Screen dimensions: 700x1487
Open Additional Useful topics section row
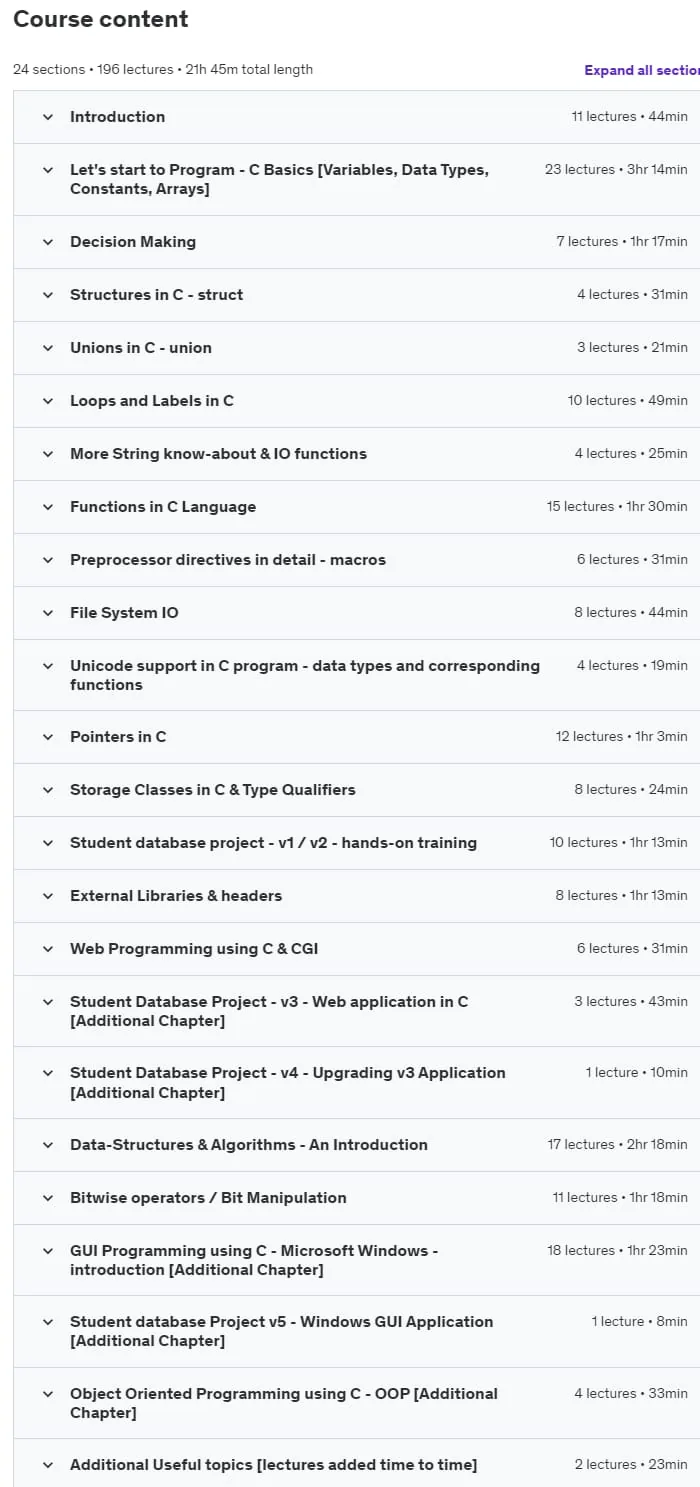(357, 1465)
